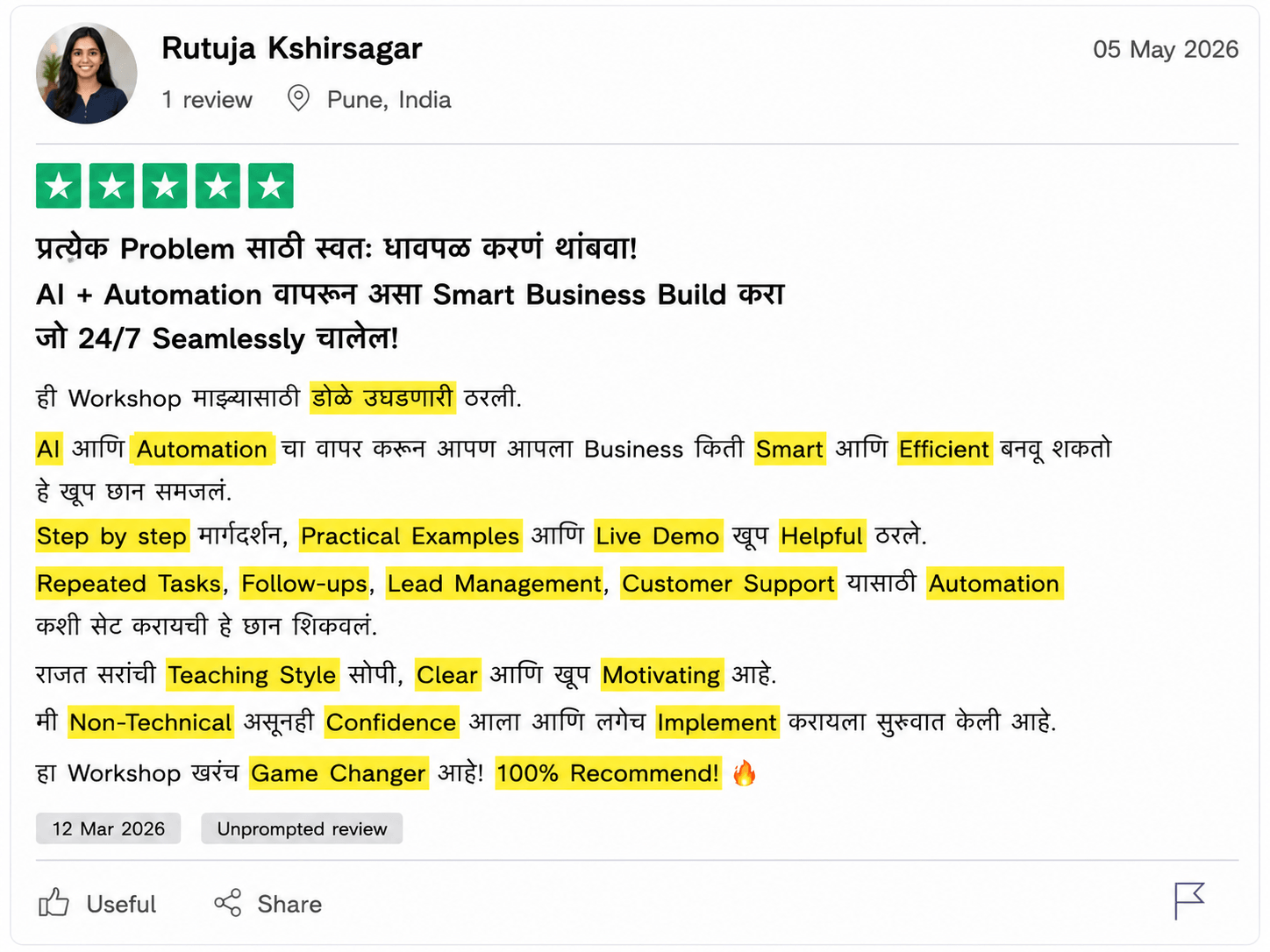Click the fire emoji after Recommend
1270x952 pixels.
point(745,773)
